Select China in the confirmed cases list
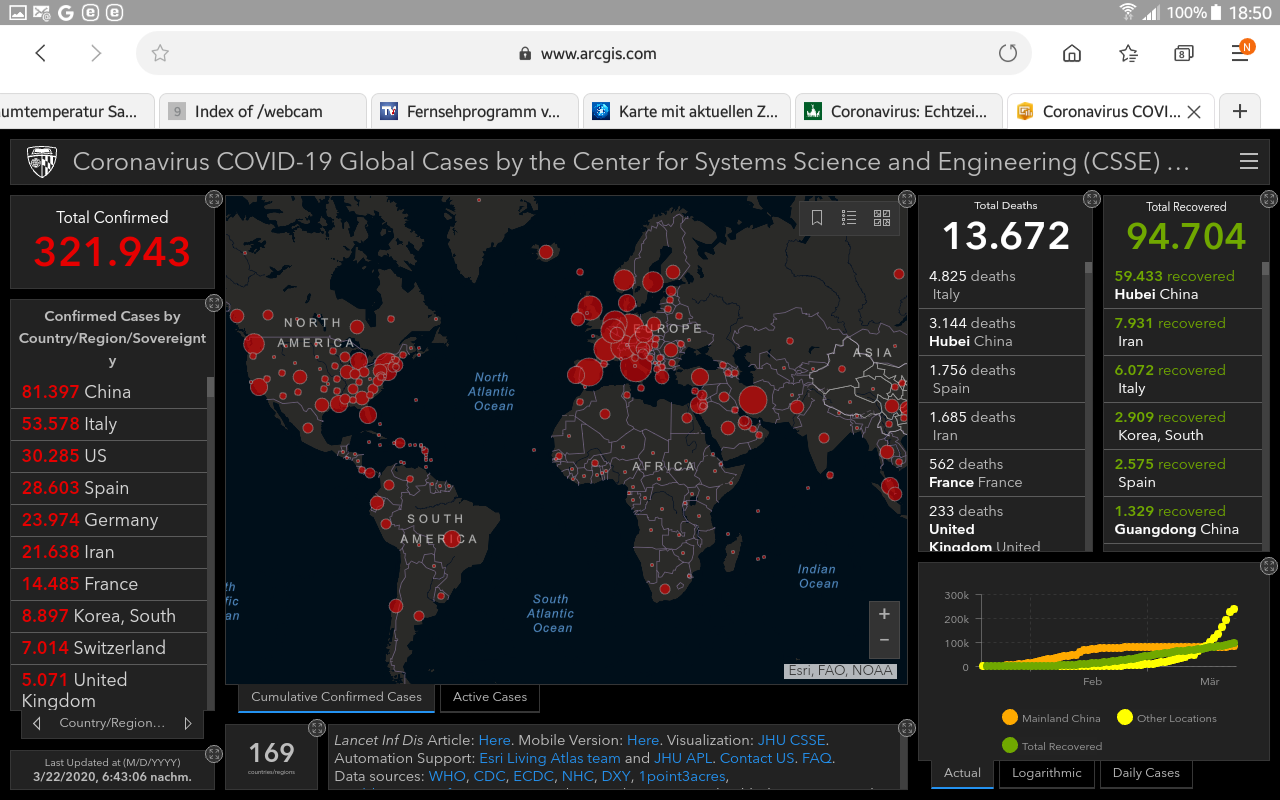The height and width of the screenshot is (800, 1280). coord(108,392)
